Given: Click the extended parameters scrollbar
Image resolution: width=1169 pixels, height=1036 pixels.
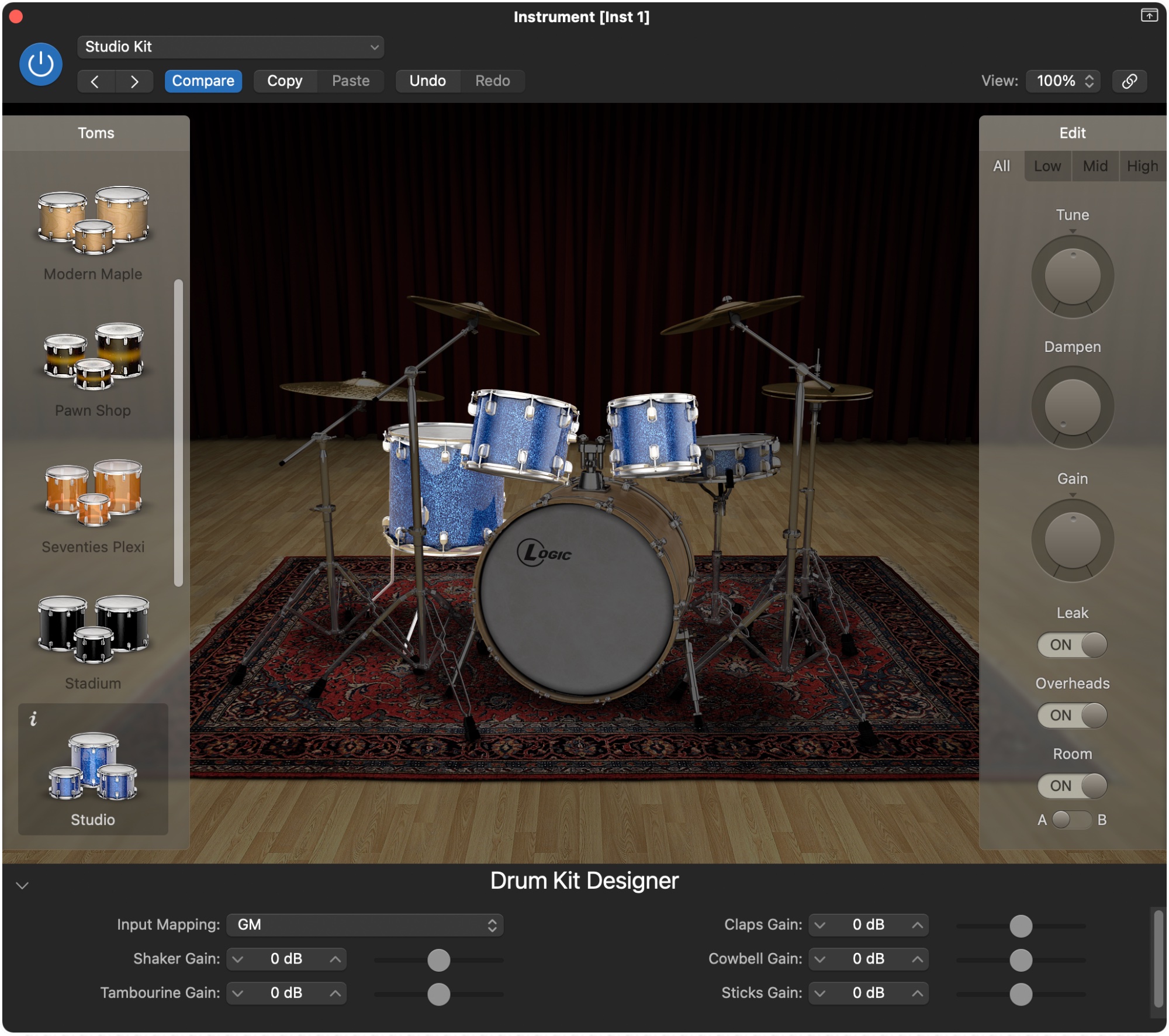Looking at the screenshot, I should click(1158, 958).
